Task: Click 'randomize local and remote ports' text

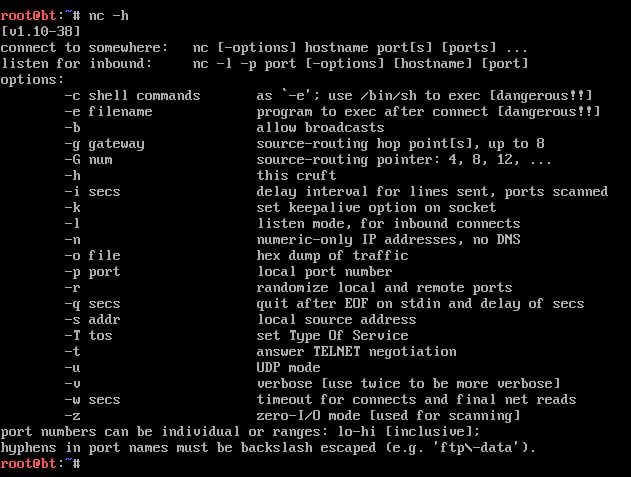Action: [x=384, y=287]
